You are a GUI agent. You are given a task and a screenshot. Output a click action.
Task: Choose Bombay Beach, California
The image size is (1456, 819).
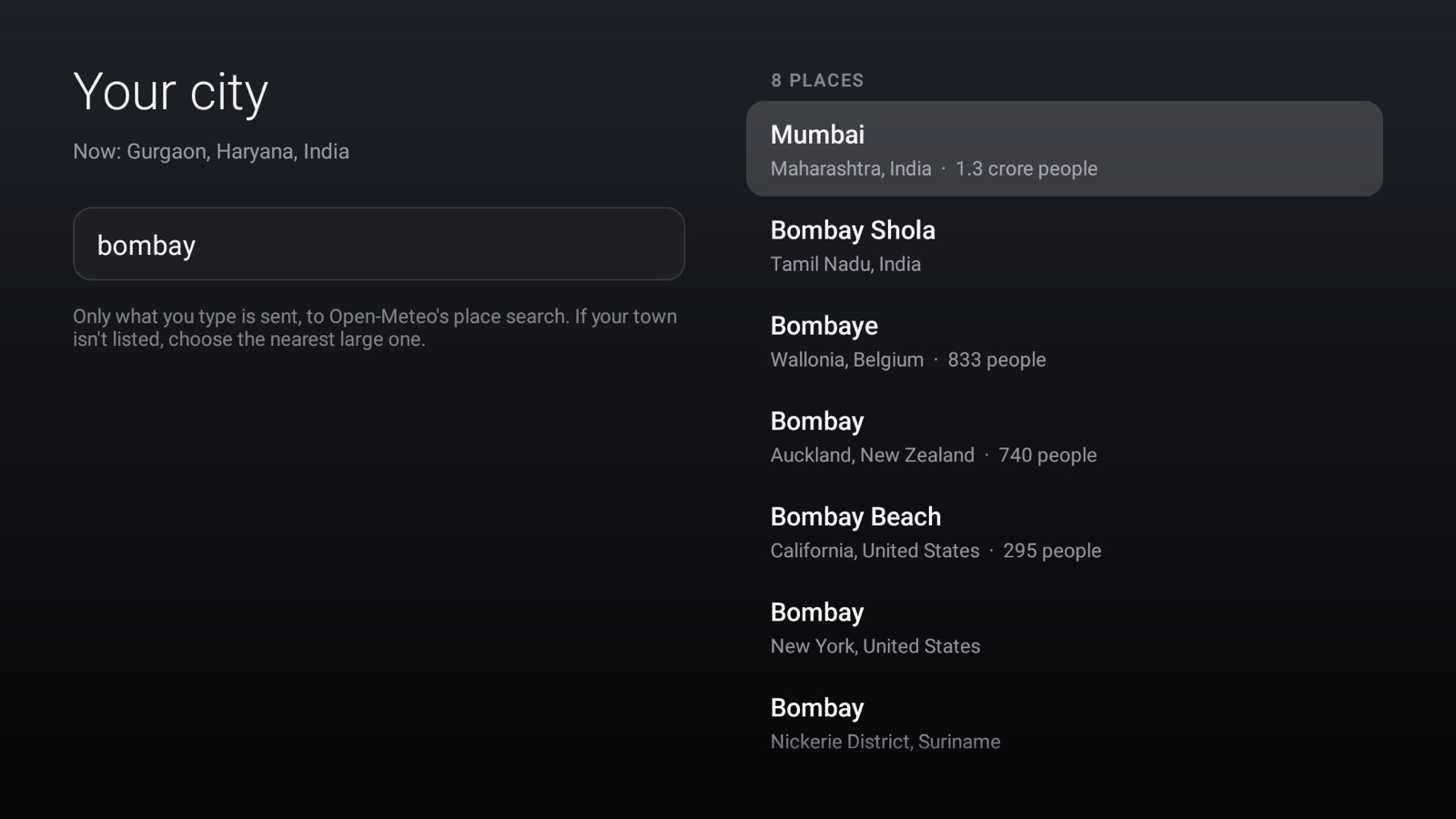pos(1064,531)
